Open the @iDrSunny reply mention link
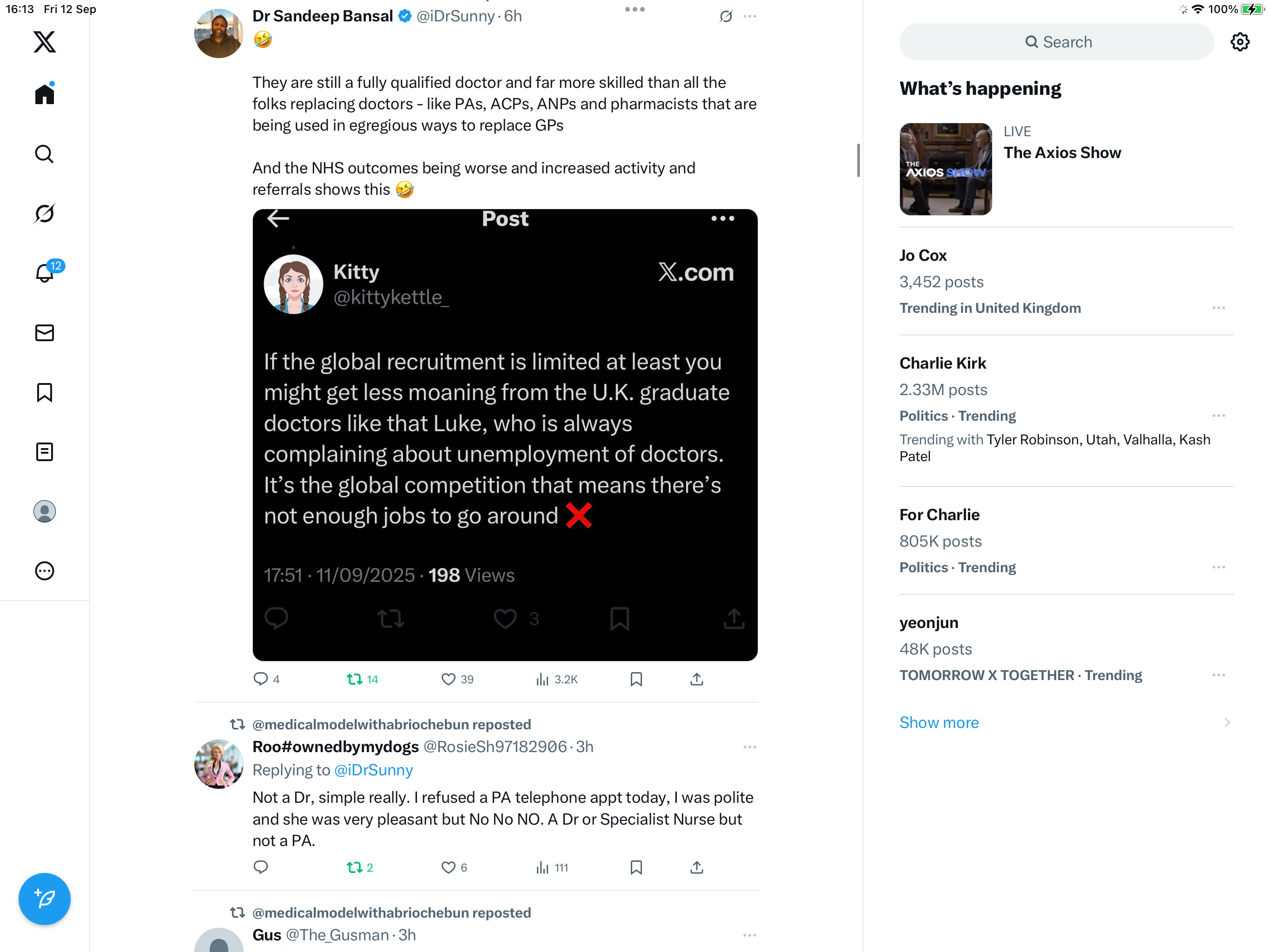Image resolution: width=1270 pixels, height=952 pixels. (373, 770)
